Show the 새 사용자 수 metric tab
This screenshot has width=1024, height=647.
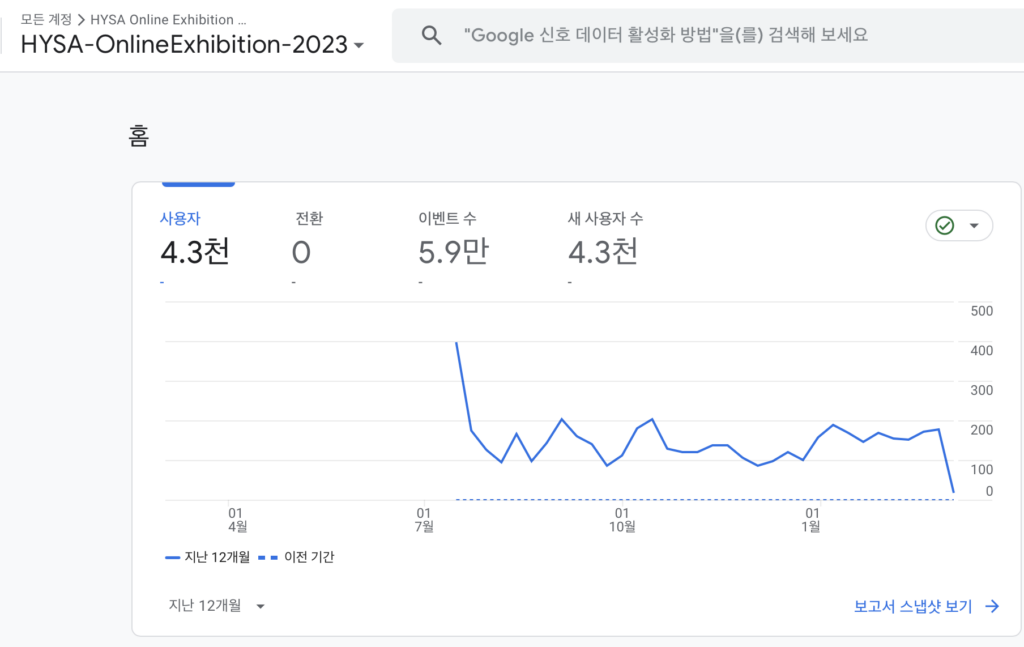tap(604, 239)
